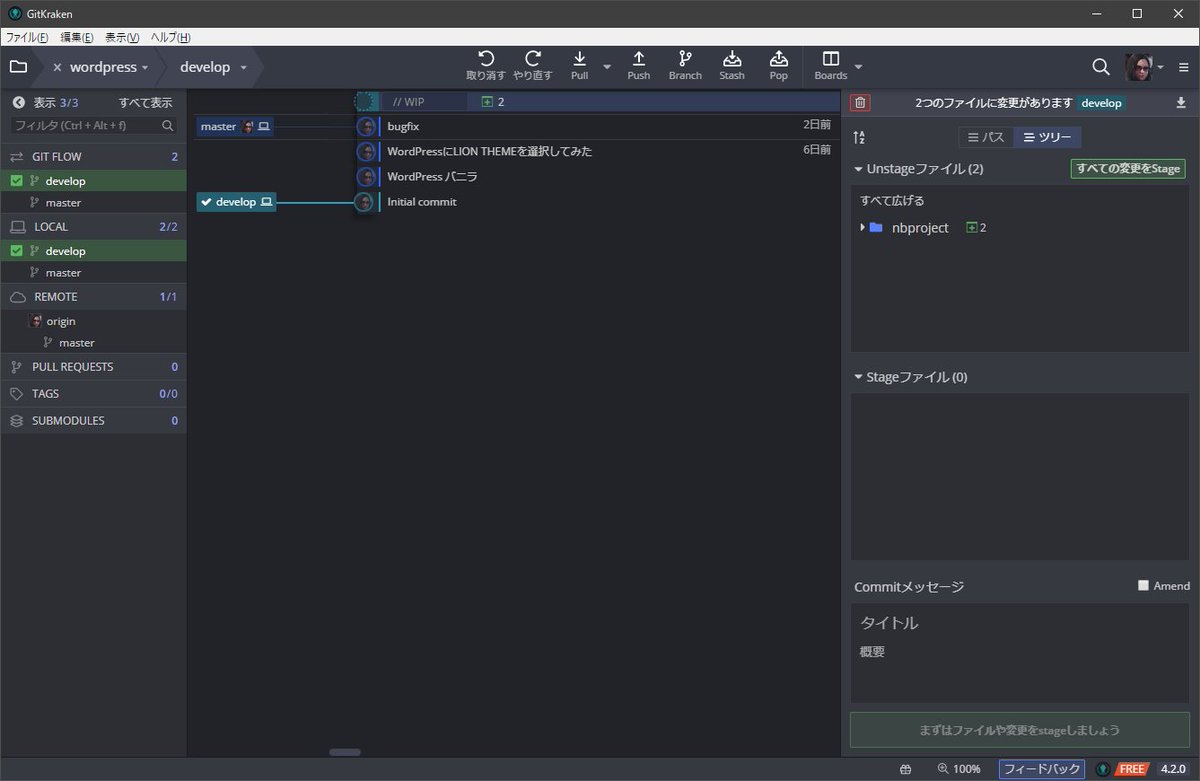Viewport: 1200px width, 781px height.
Task: Open the ヘルプ menu
Action: [170, 37]
